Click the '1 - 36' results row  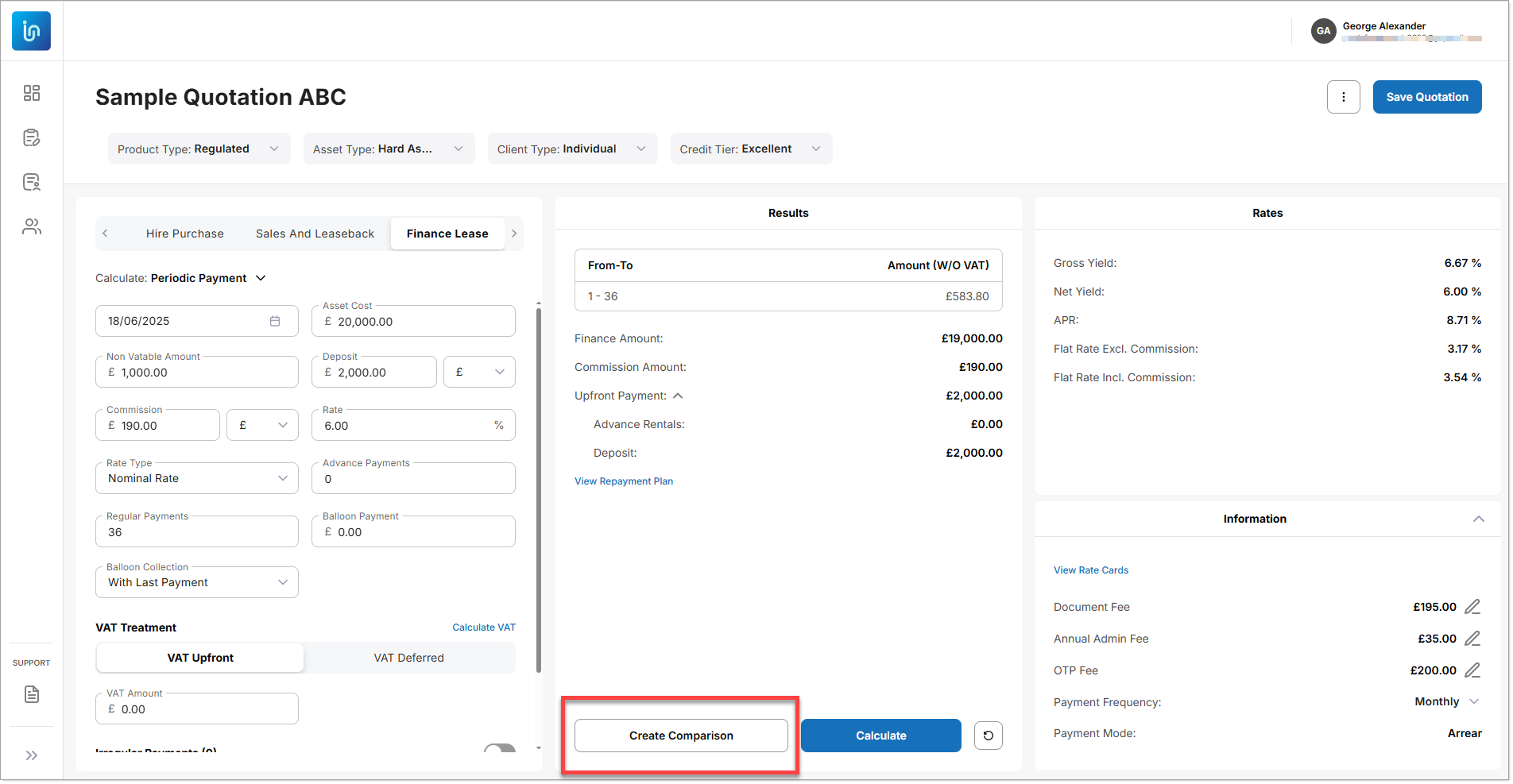click(x=788, y=296)
